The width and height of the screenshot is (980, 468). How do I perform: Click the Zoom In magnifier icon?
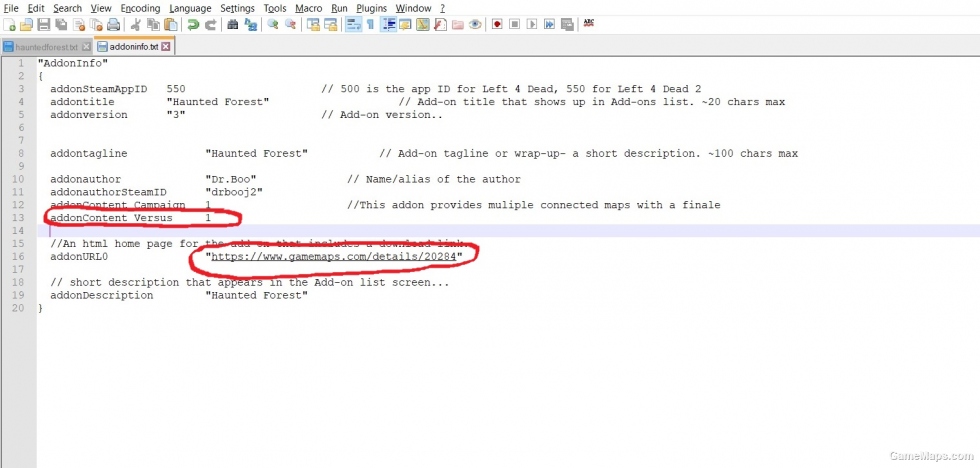(272, 25)
